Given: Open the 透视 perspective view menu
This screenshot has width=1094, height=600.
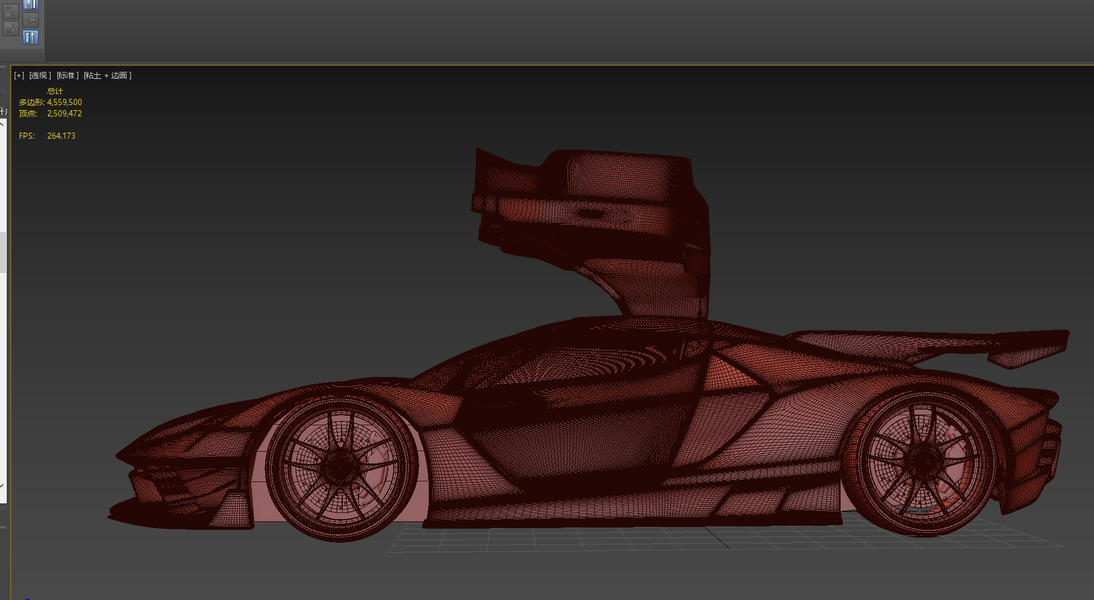Looking at the screenshot, I should [x=40, y=75].
